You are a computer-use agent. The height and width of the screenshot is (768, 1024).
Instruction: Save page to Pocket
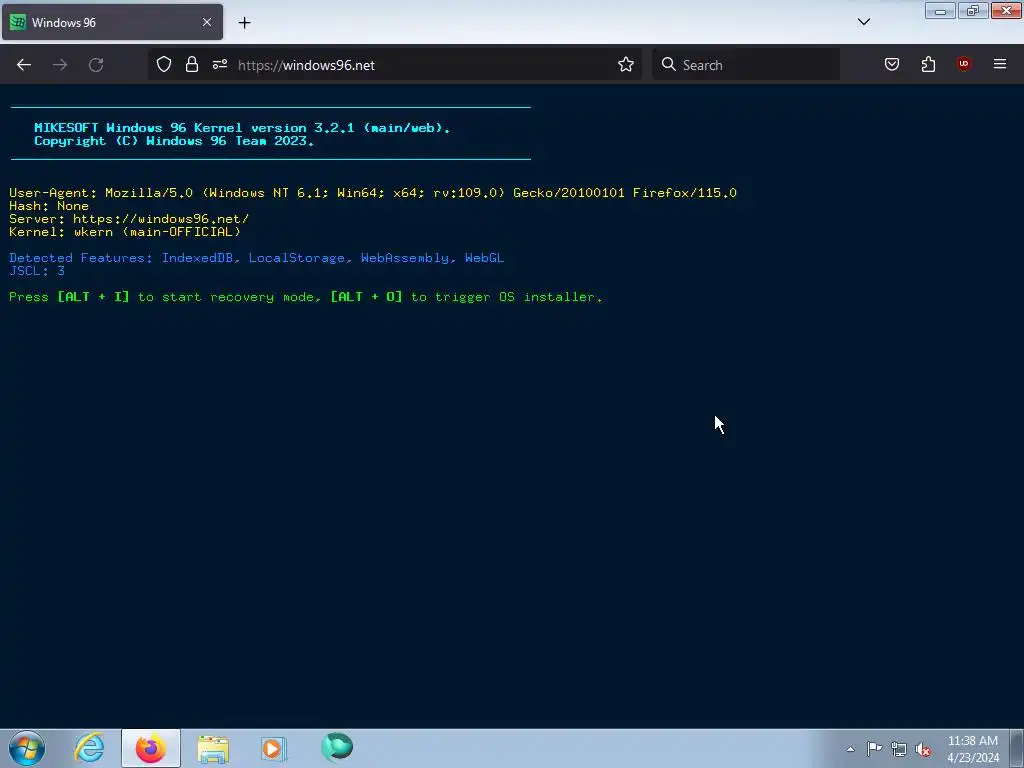[x=892, y=64]
